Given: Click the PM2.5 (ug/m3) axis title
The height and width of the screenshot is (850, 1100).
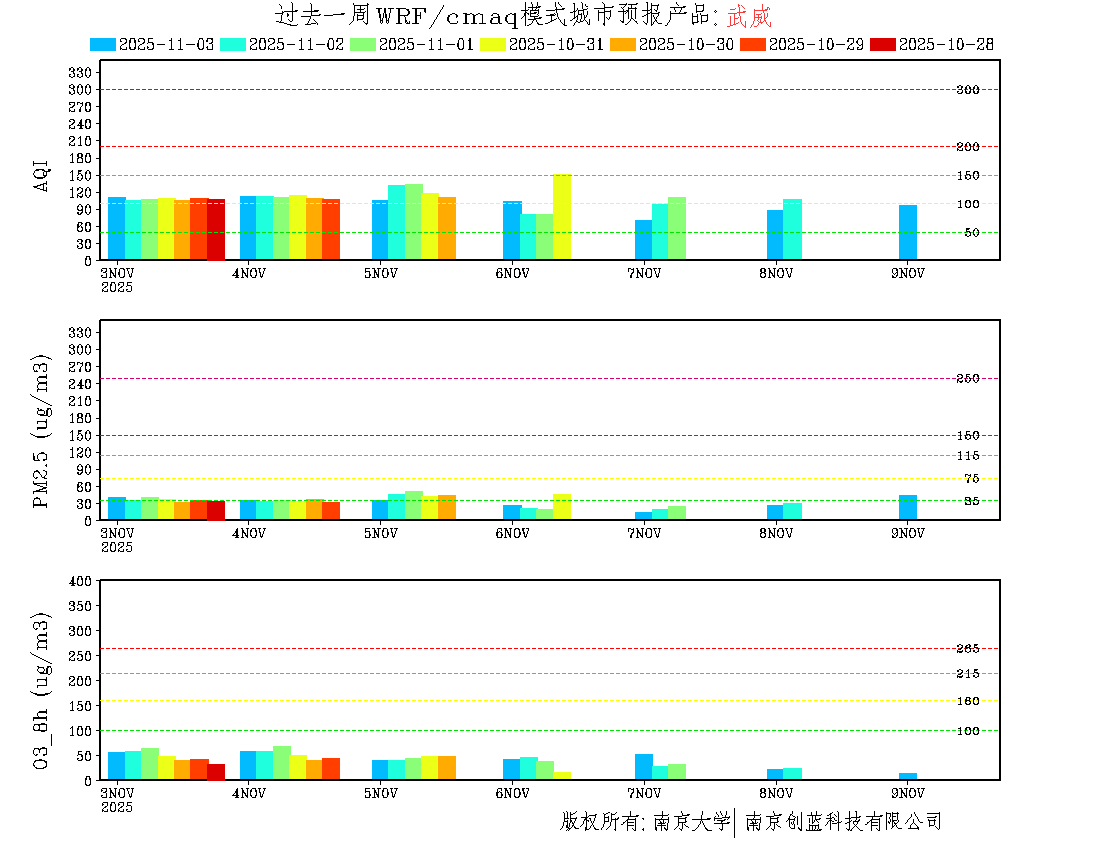Looking at the screenshot, I should pos(42,431).
